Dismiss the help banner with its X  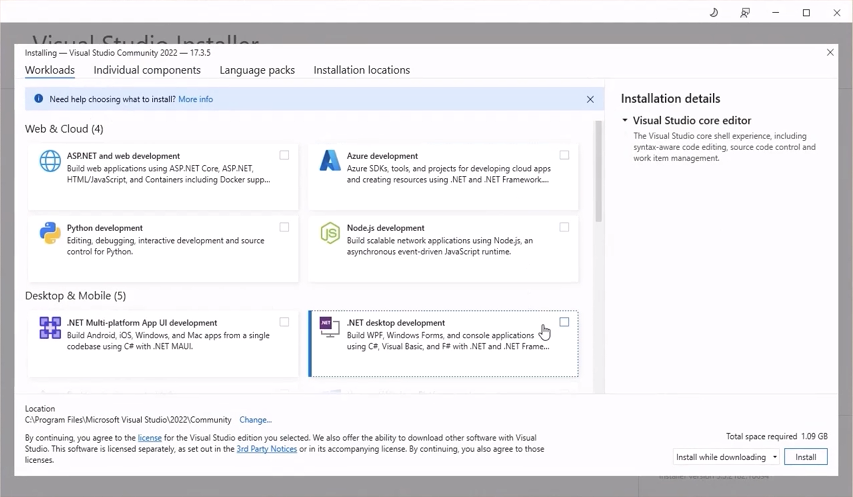click(590, 100)
